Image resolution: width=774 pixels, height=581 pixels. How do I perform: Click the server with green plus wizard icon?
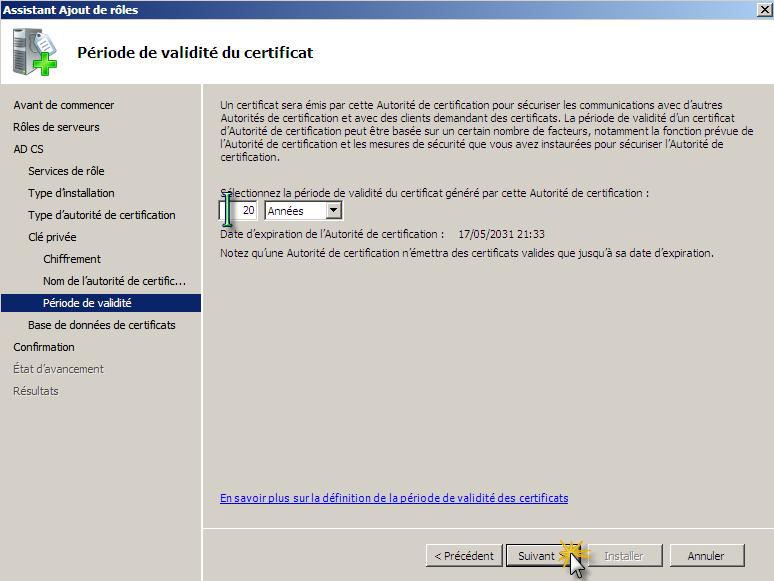tap(35, 52)
